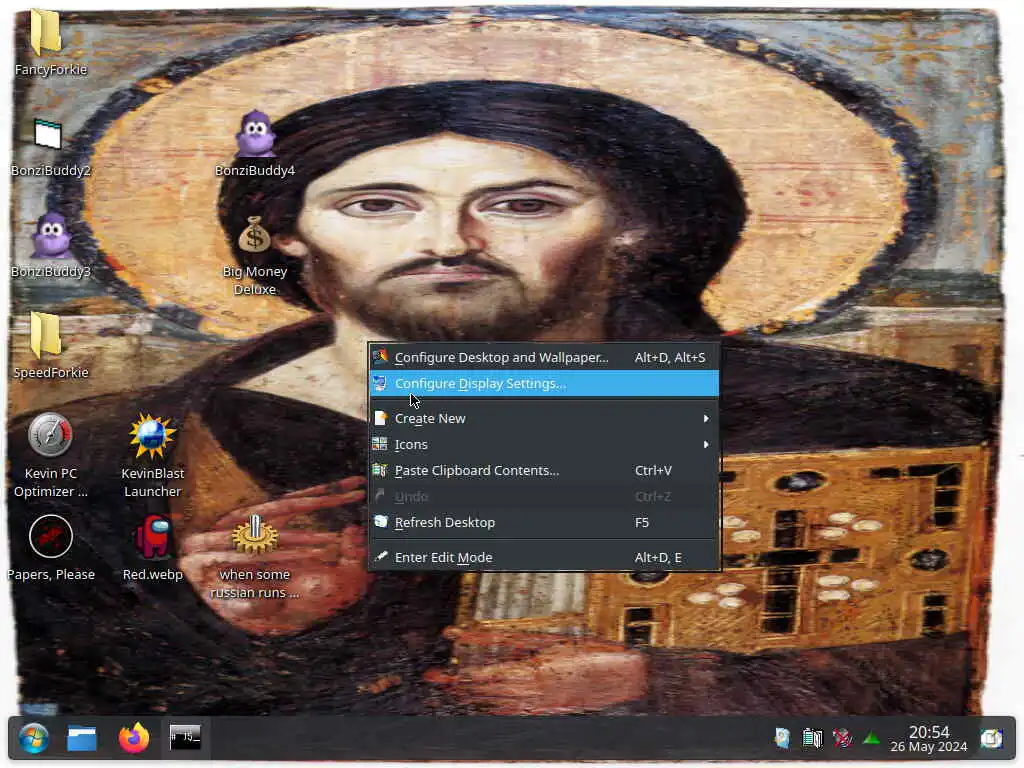Choose Paste Clipboard Contents entry
Viewport: 1024px width, 768px height.
(x=544, y=470)
